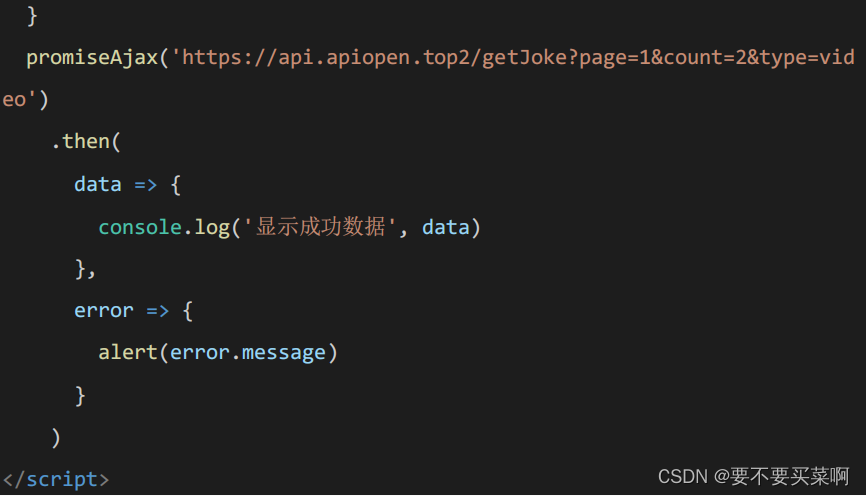This screenshot has height=496, width=866.
Task: Click the error arrow function parameter
Action: coord(103,310)
